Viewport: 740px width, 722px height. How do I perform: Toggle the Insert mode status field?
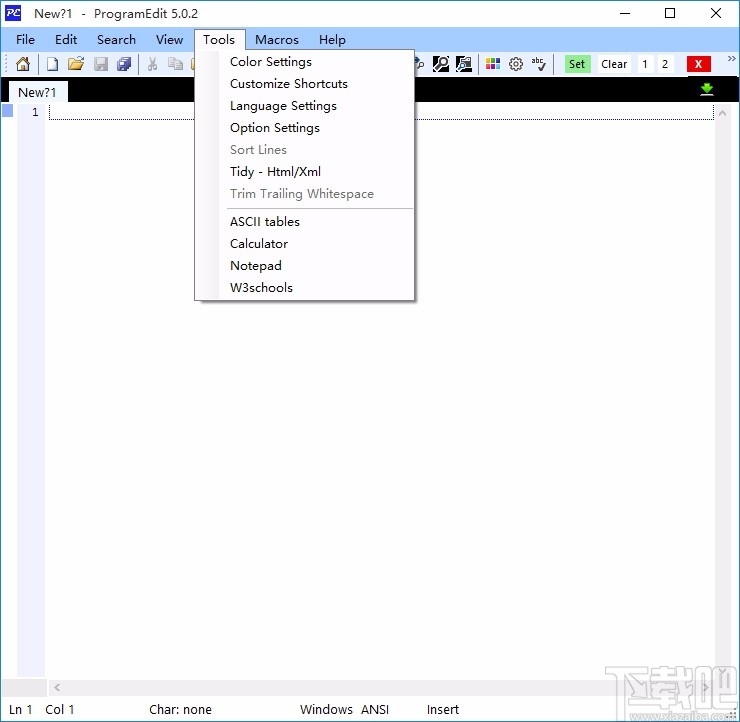(443, 709)
